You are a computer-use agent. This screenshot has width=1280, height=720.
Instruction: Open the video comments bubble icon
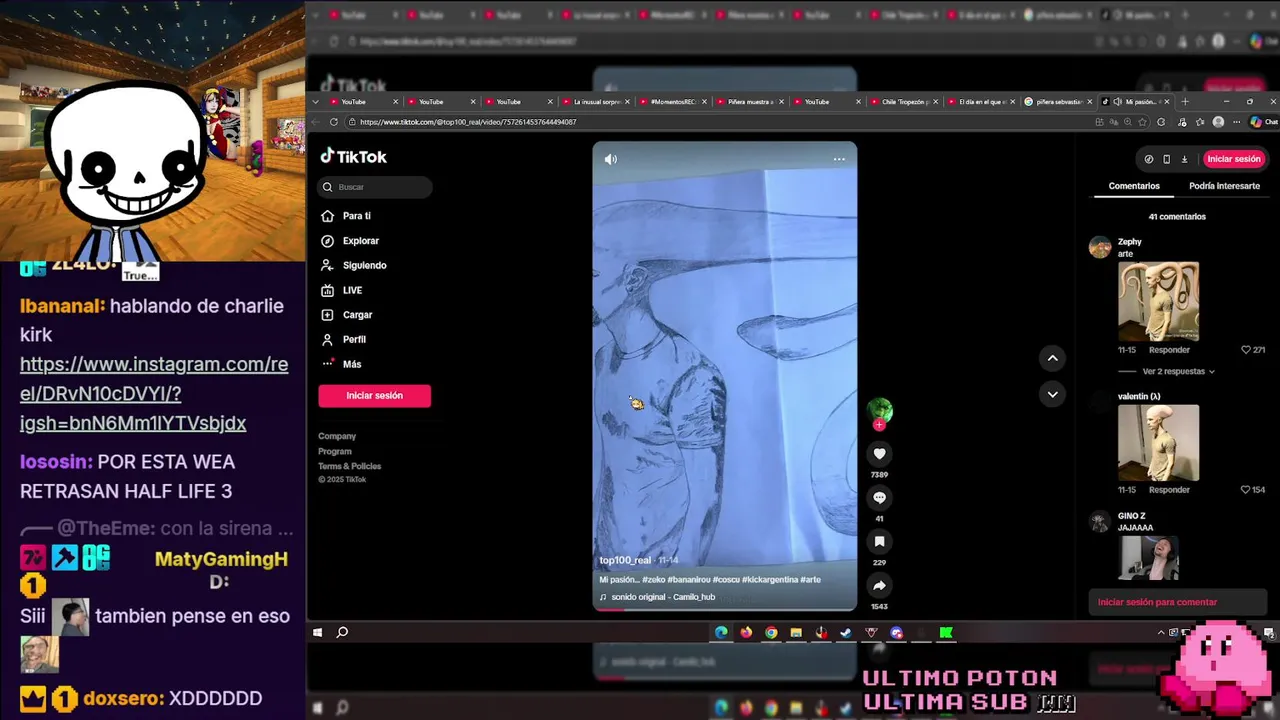tap(879, 498)
